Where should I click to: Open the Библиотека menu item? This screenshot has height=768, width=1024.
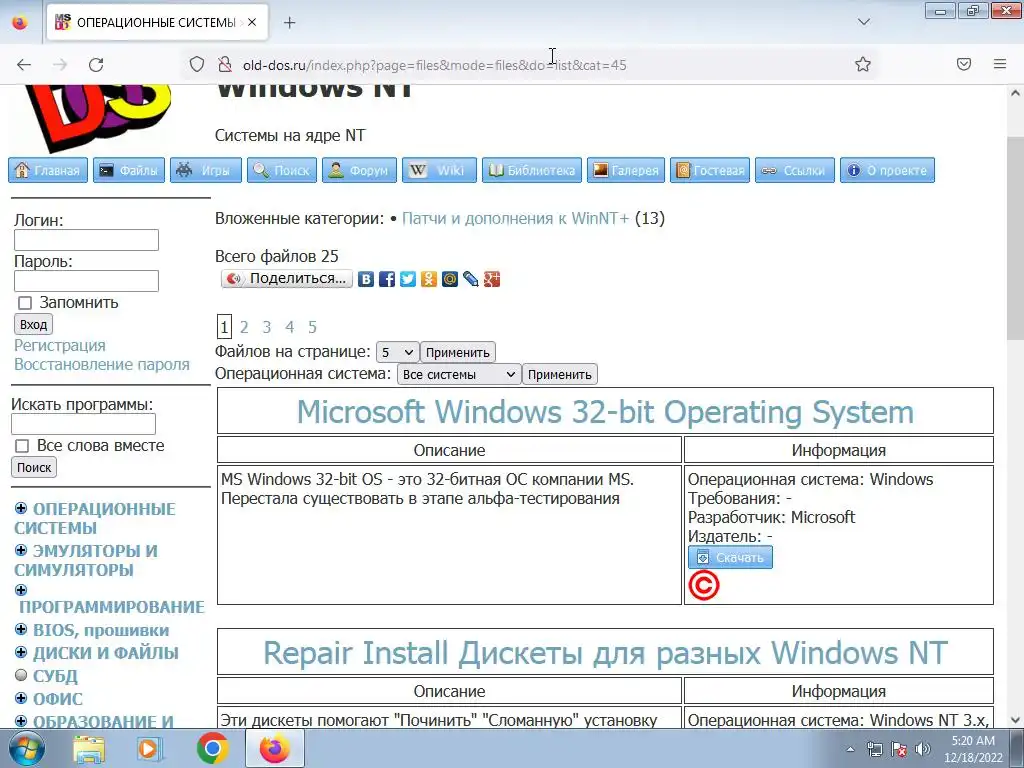pyautogui.click(x=532, y=170)
